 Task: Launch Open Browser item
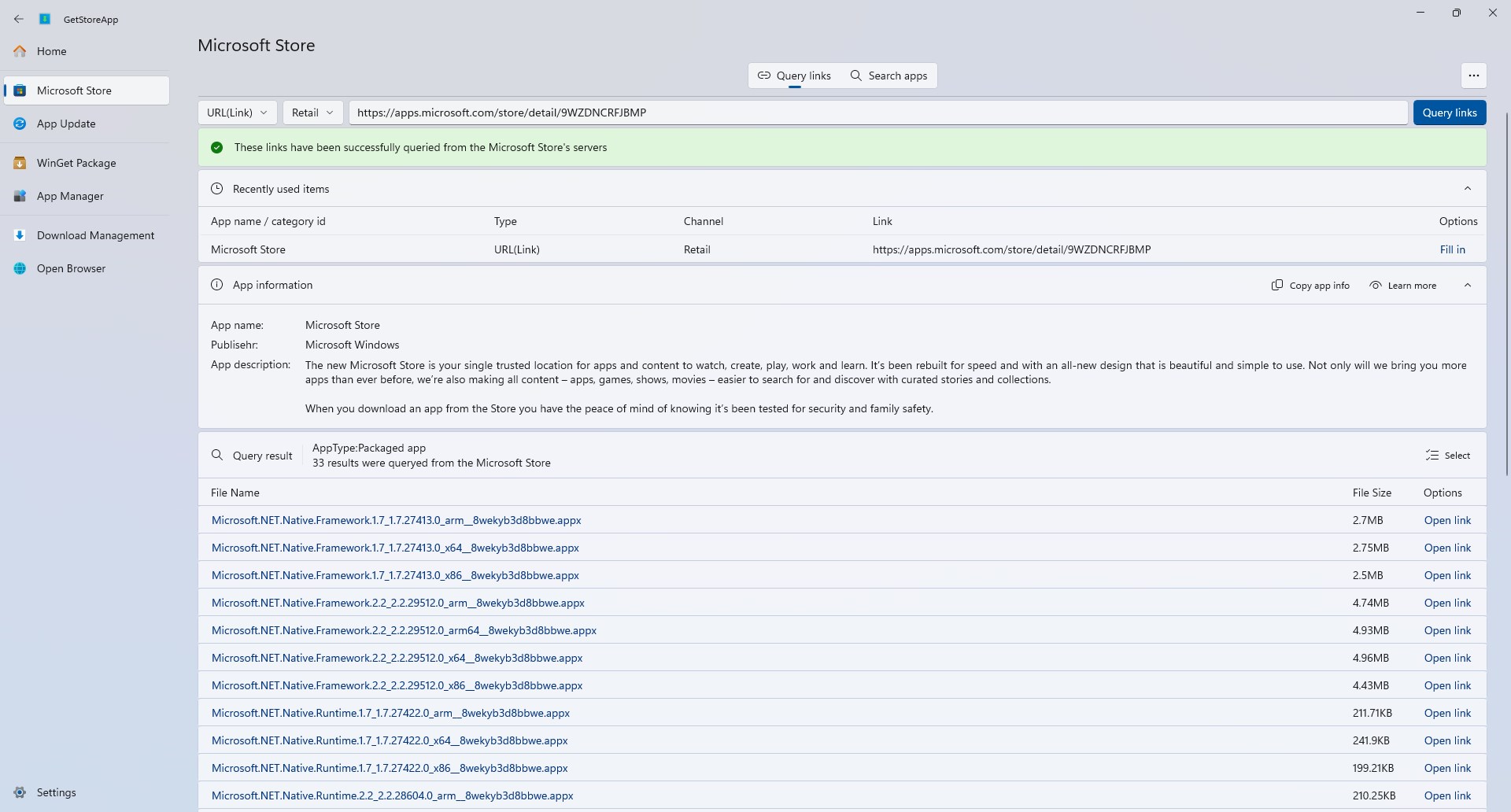coord(87,268)
